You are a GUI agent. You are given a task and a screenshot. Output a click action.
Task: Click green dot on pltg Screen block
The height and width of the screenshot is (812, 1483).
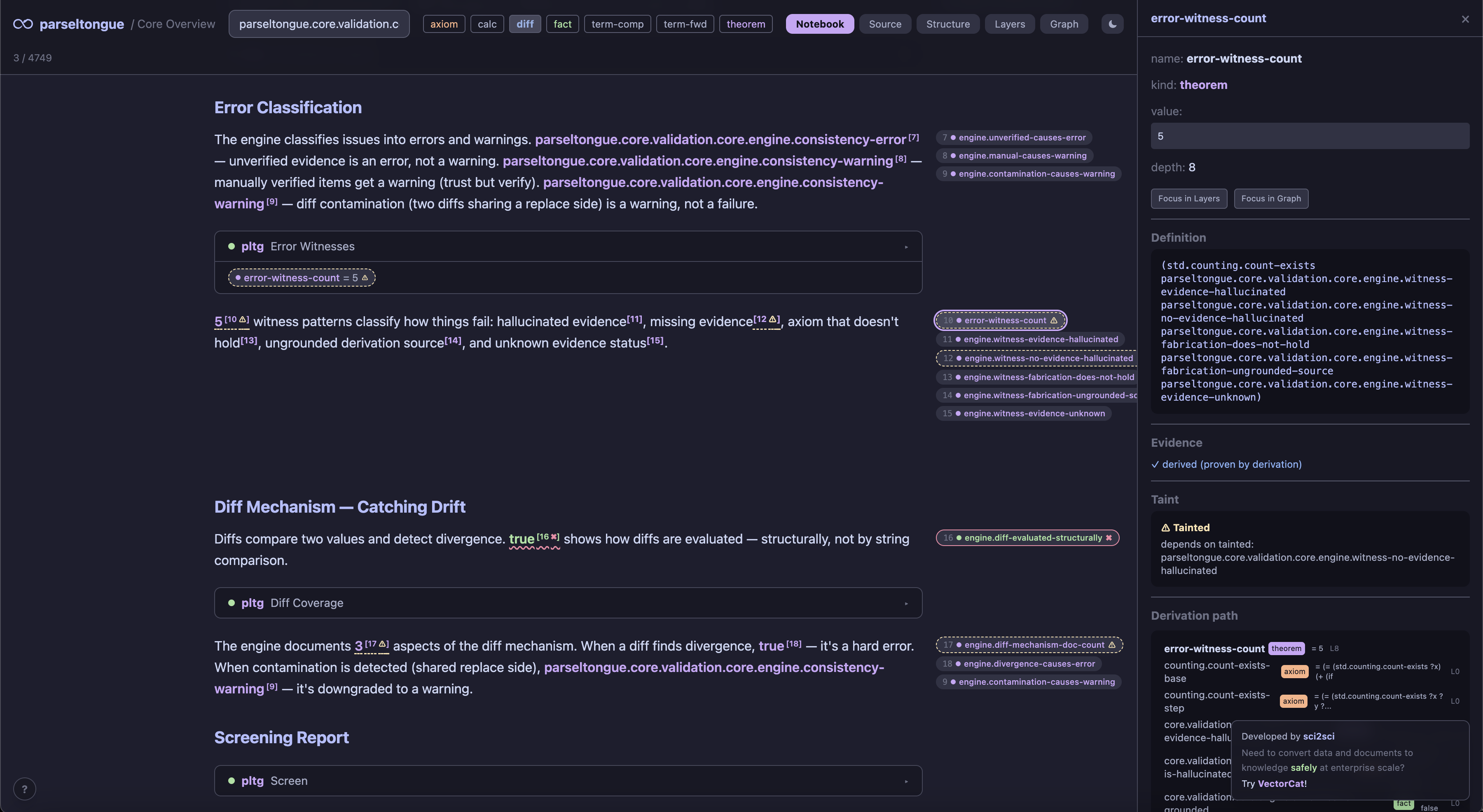click(x=232, y=781)
